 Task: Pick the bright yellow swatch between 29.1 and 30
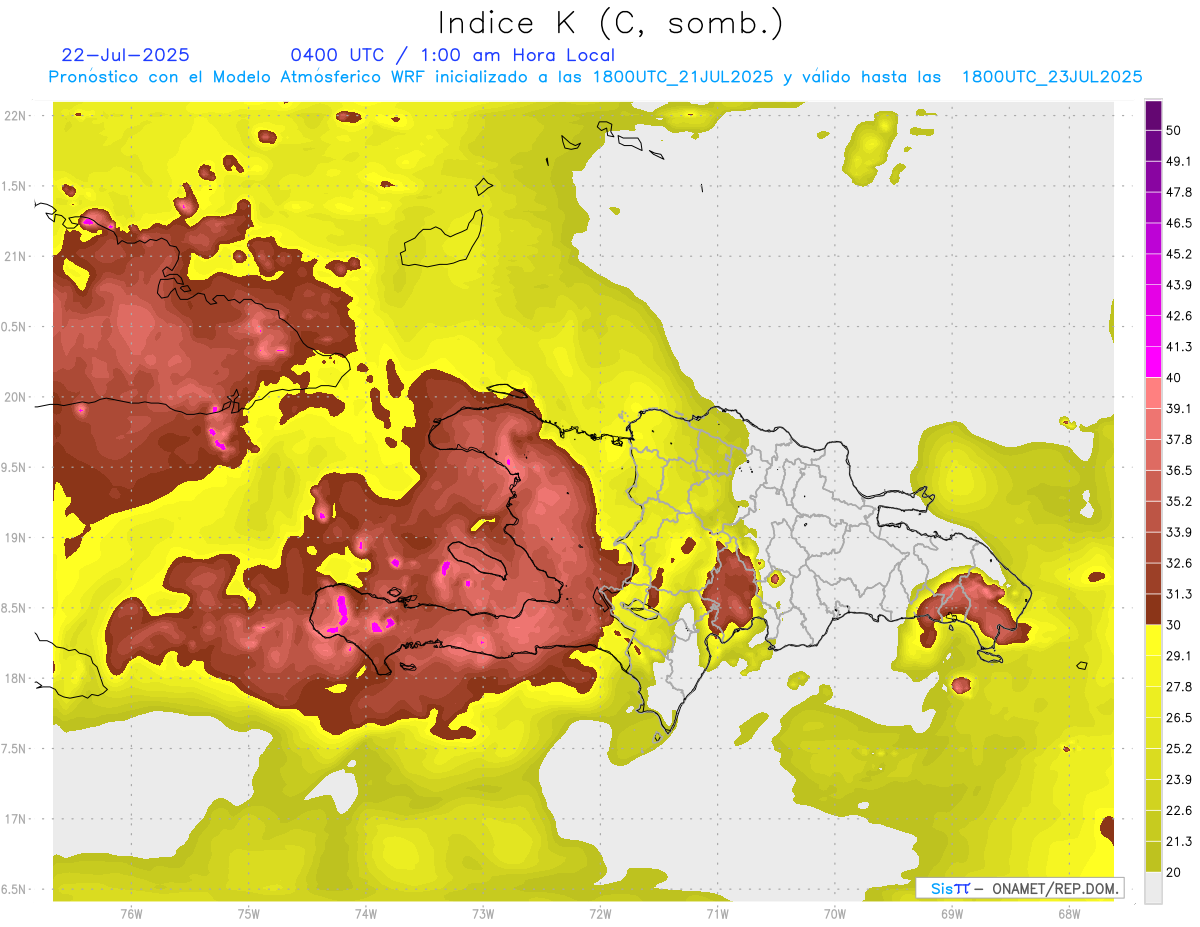click(x=1153, y=640)
